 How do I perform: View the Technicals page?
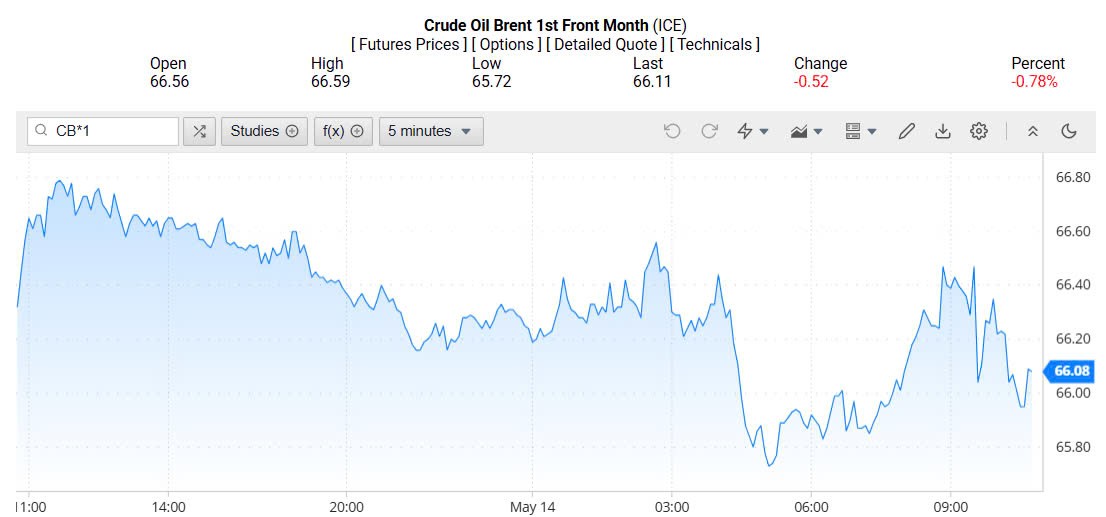pyautogui.click(x=715, y=44)
